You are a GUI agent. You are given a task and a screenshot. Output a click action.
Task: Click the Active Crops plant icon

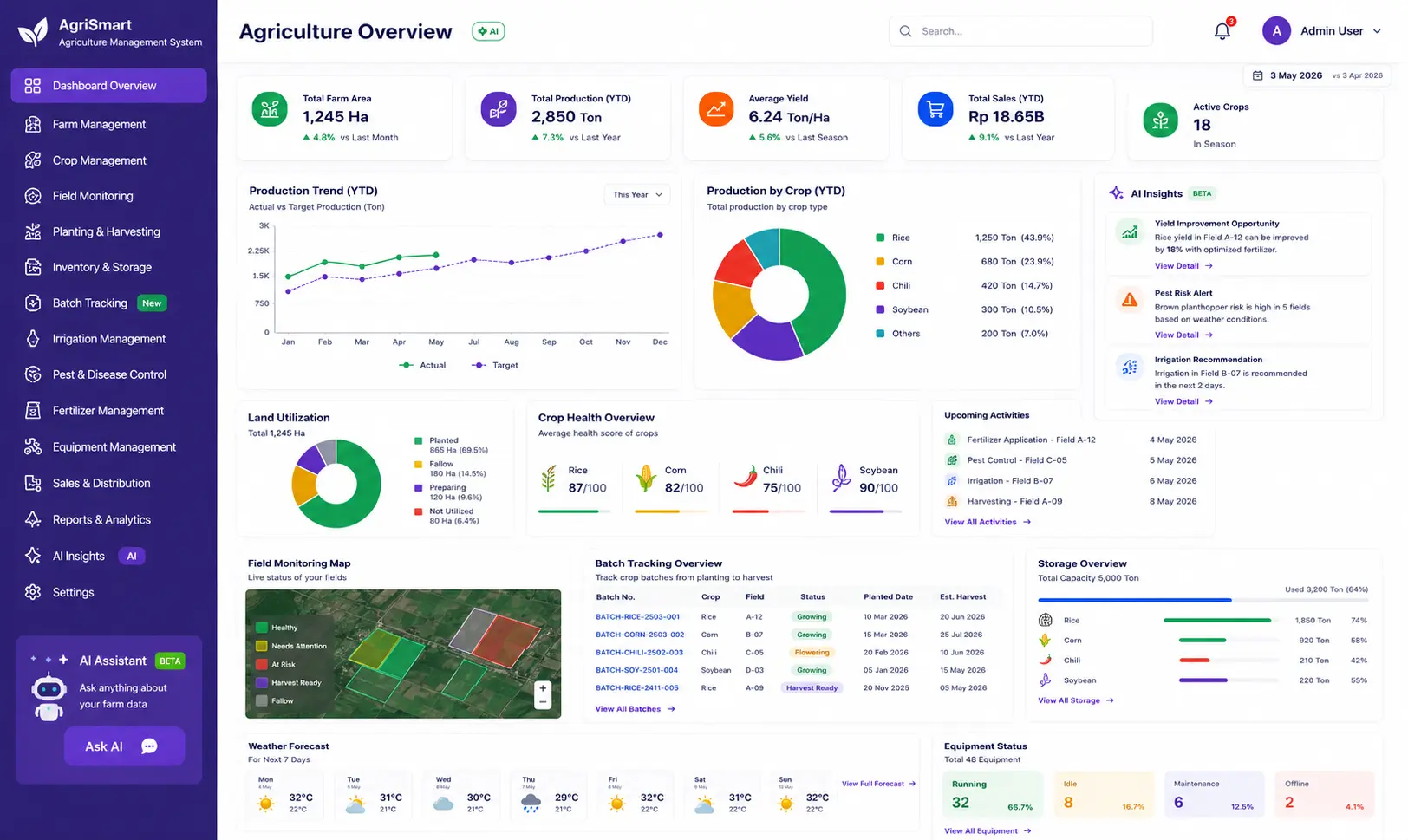coord(1161,120)
